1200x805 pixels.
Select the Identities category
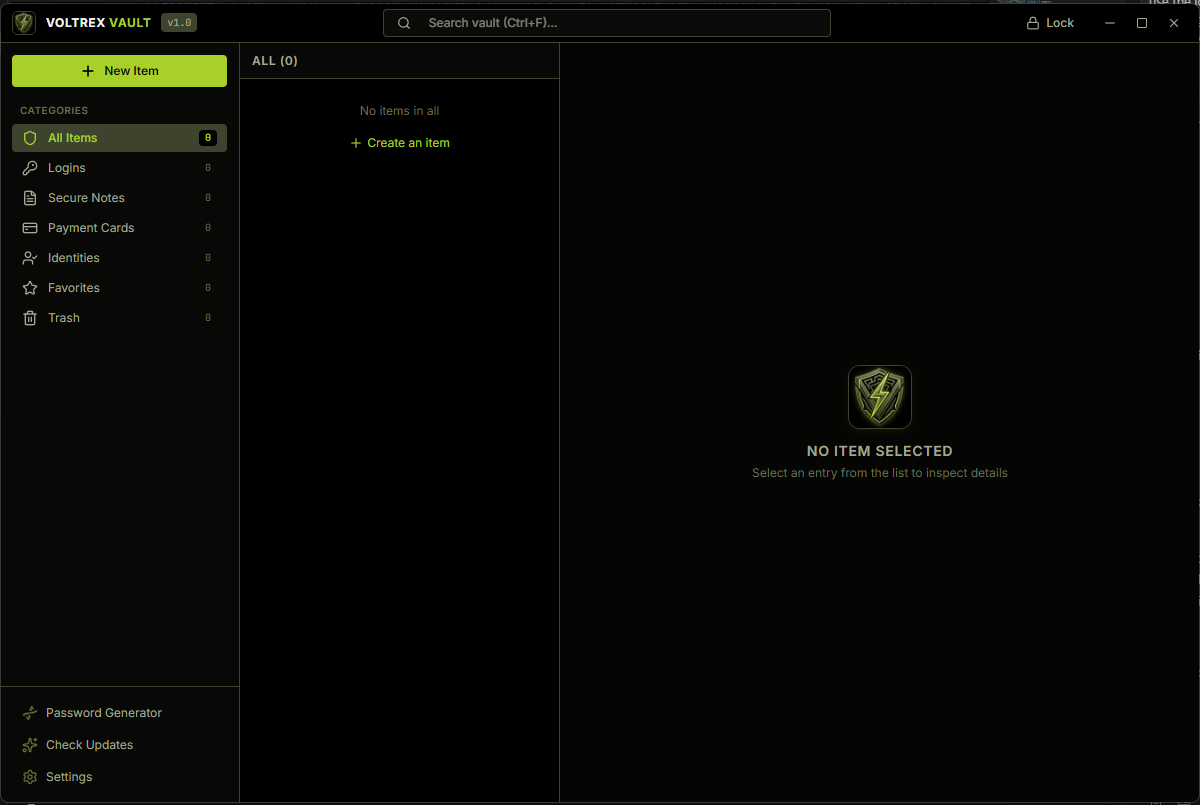tap(119, 258)
